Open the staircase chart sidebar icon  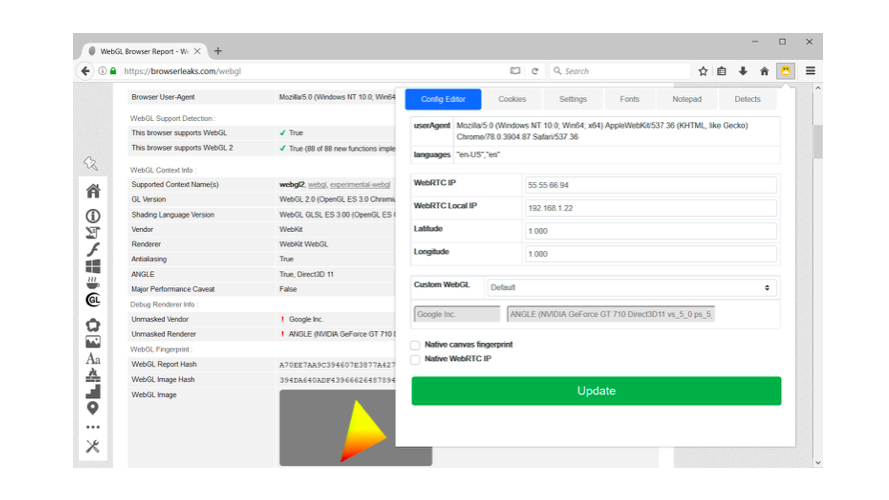pyautogui.click(x=93, y=391)
